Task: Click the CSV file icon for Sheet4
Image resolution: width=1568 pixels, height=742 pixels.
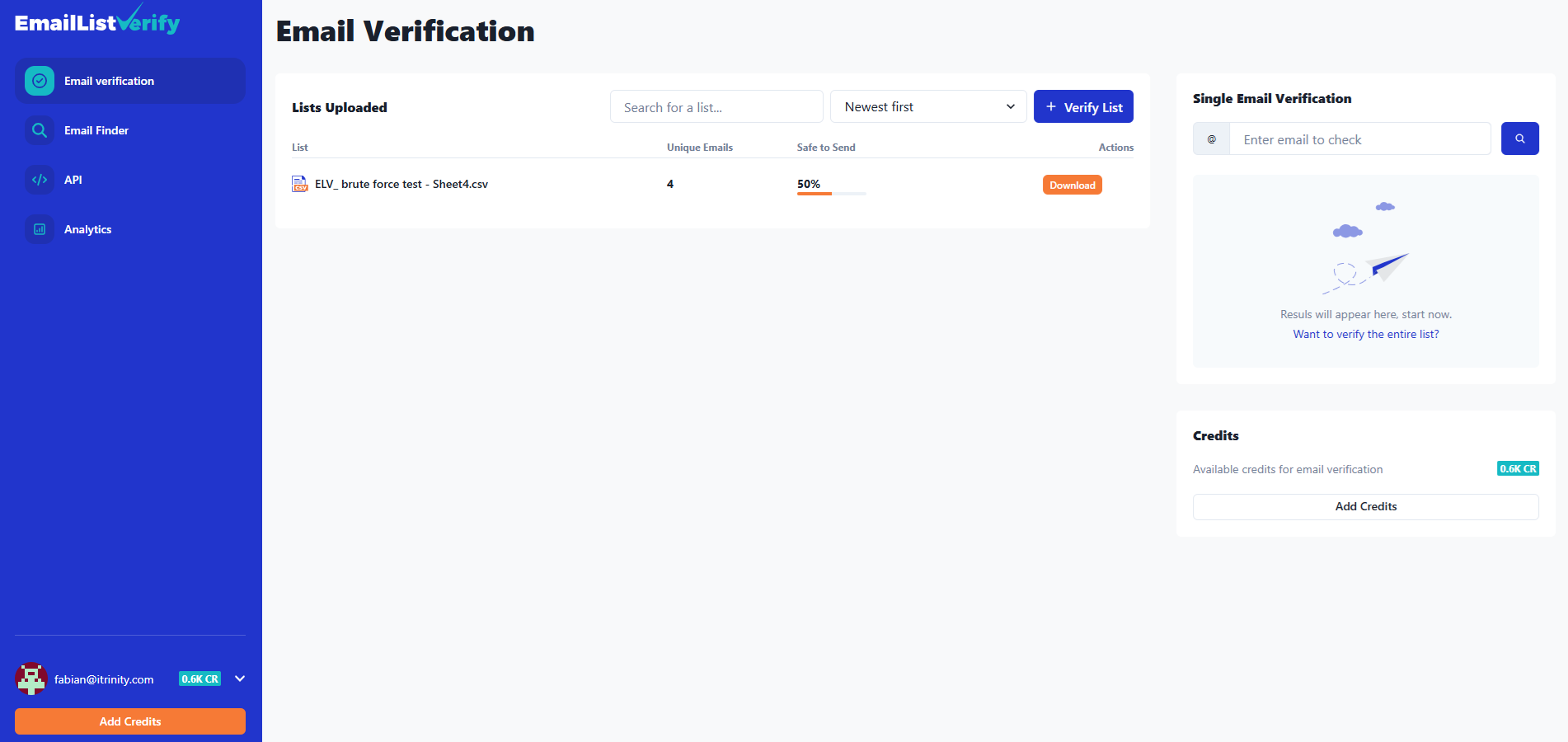Action: pos(299,184)
